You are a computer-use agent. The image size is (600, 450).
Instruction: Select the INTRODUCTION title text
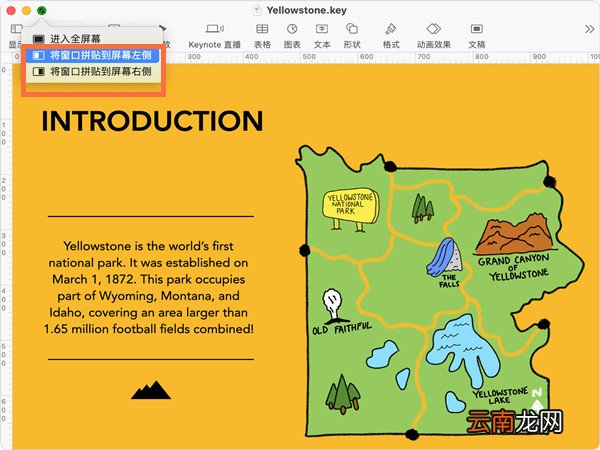tap(152, 121)
